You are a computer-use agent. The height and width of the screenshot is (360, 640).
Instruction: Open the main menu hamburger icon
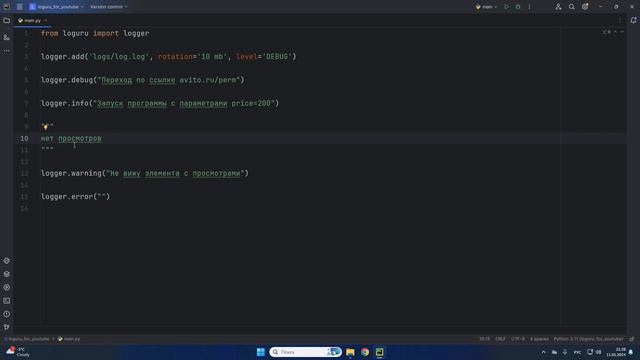pyautogui.click(x=20, y=7)
